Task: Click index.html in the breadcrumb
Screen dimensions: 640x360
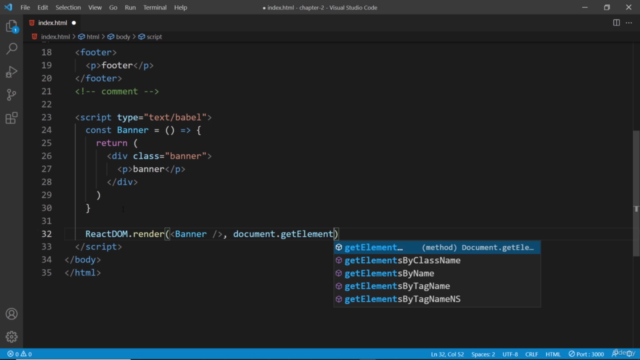Action: (x=56, y=37)
